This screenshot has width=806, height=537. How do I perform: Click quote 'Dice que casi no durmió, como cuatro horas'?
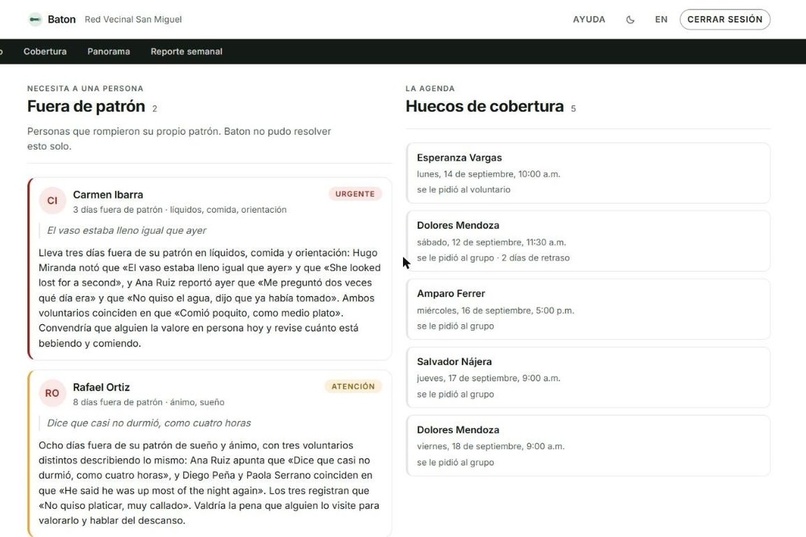coord(149,423)
